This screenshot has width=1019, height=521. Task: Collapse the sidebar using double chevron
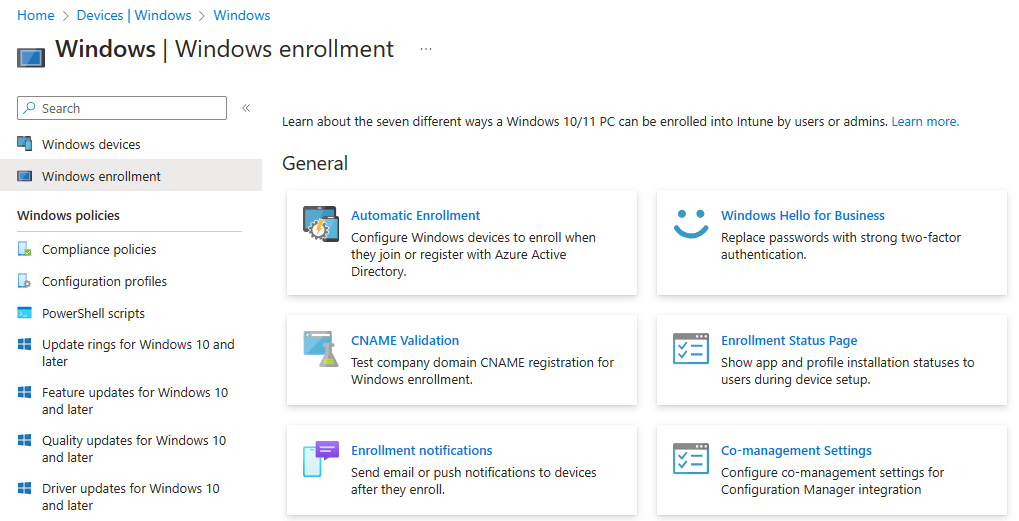(x=246, y=108)
